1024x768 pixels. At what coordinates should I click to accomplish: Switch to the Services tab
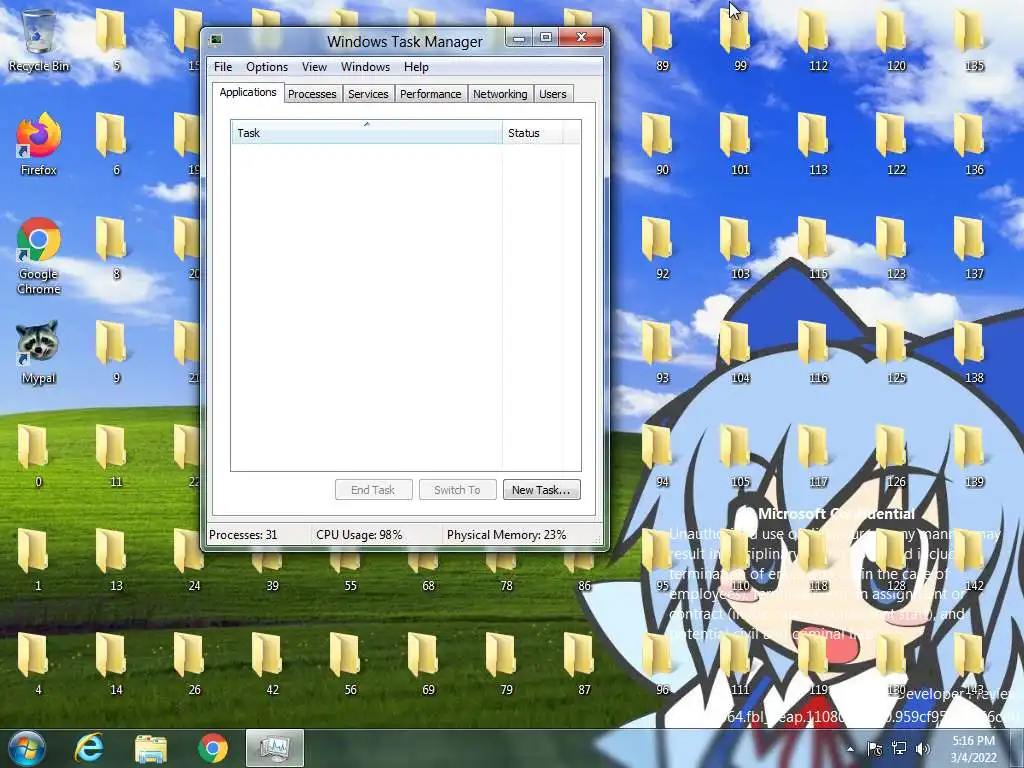[368, 94]
